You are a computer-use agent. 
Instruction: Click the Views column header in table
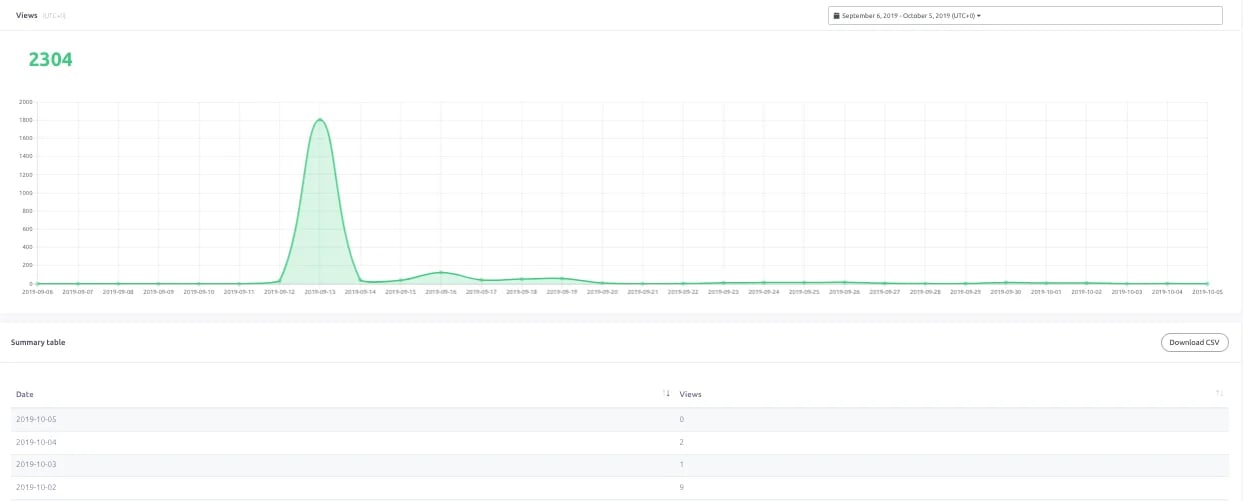tap(690, 394)
